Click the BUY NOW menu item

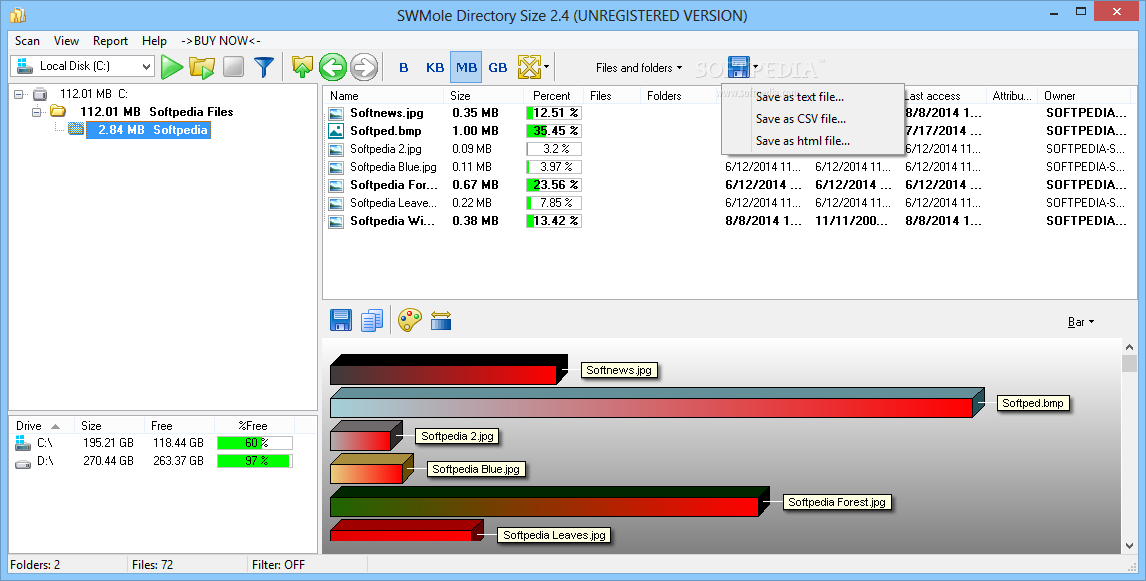(x=221, y=41)
